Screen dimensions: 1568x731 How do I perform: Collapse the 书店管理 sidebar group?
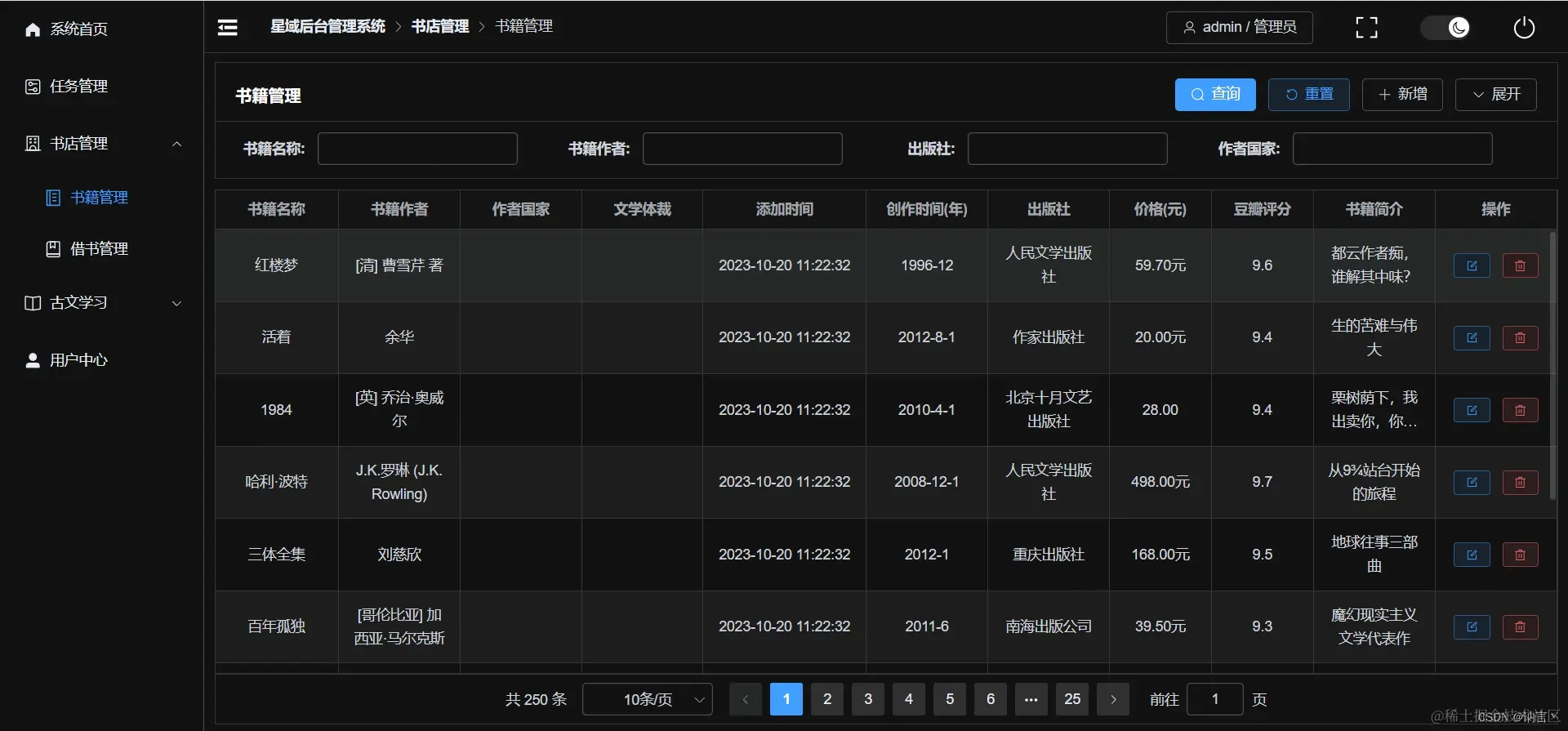pos(101,144)
